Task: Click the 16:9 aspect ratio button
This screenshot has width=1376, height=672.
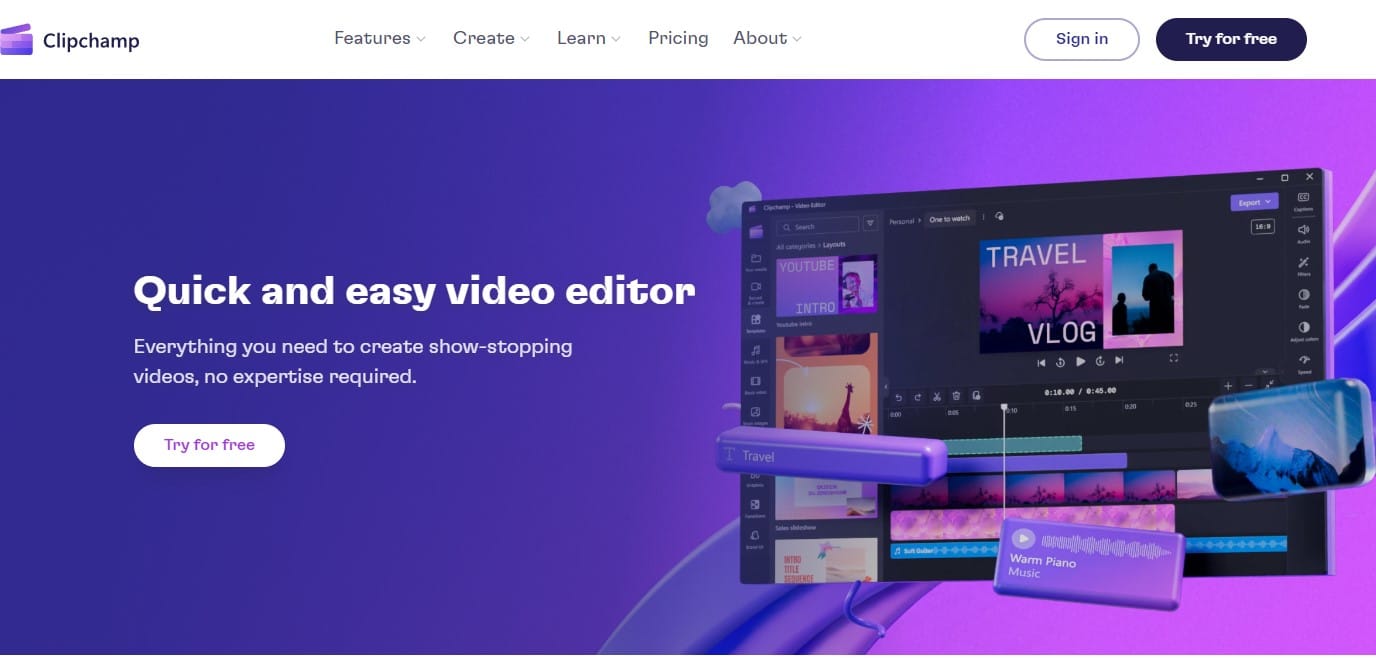Action: pos(1263,227)
